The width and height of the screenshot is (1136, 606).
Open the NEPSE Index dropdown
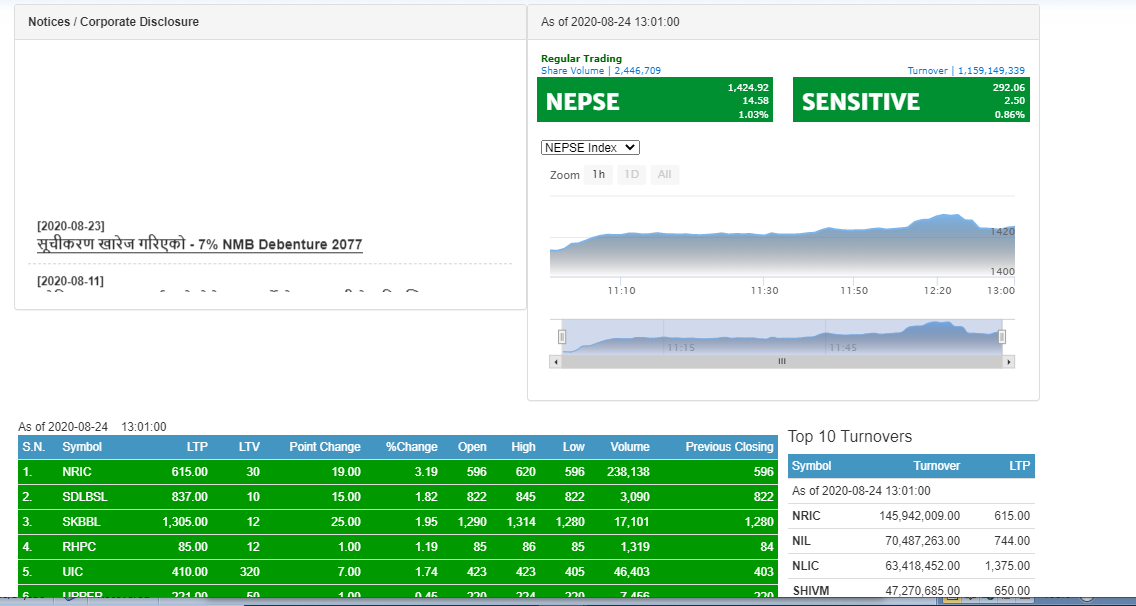point(590,147)
